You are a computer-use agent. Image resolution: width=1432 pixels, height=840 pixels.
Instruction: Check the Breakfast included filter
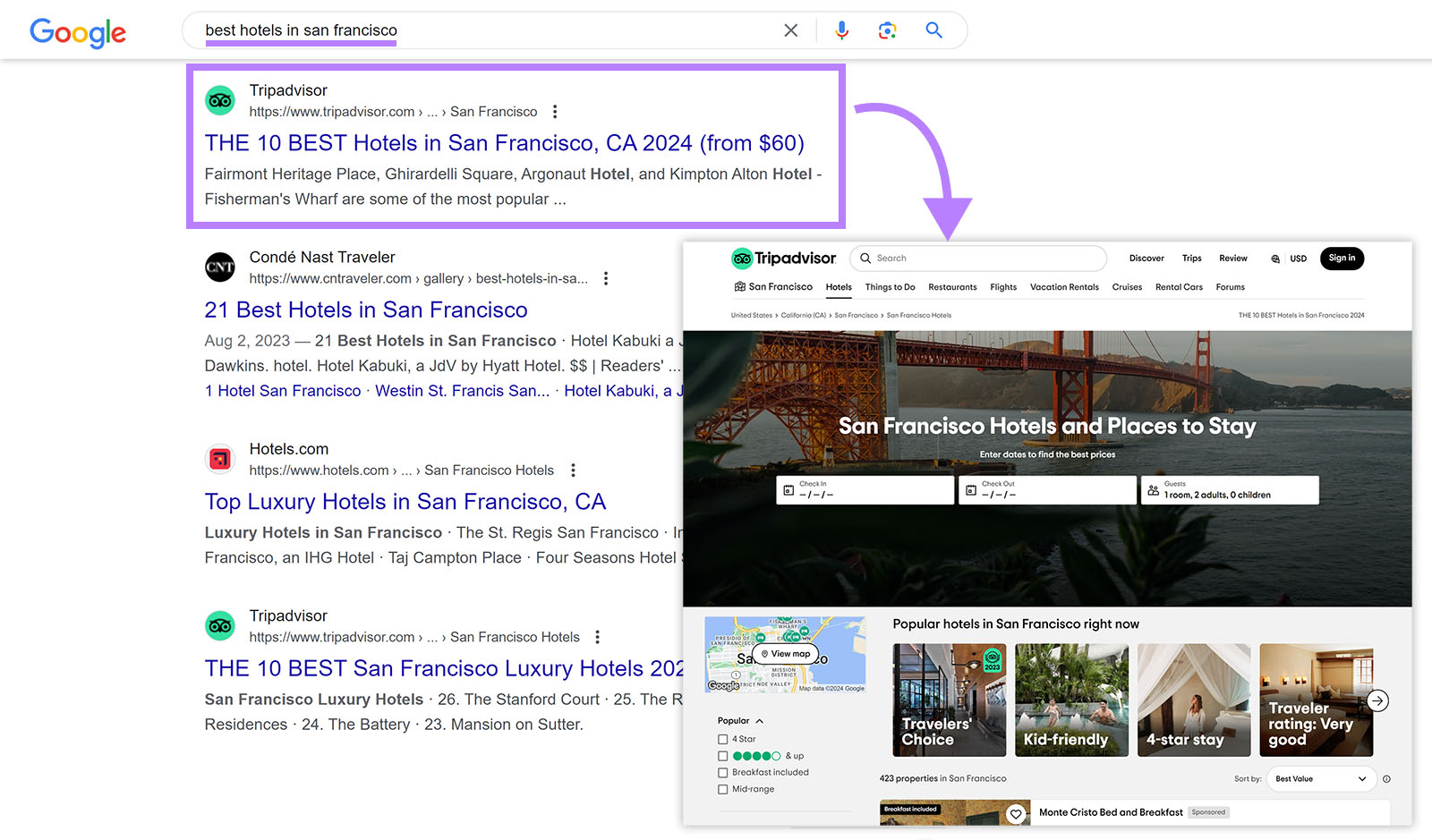click(x=722, y=772)
